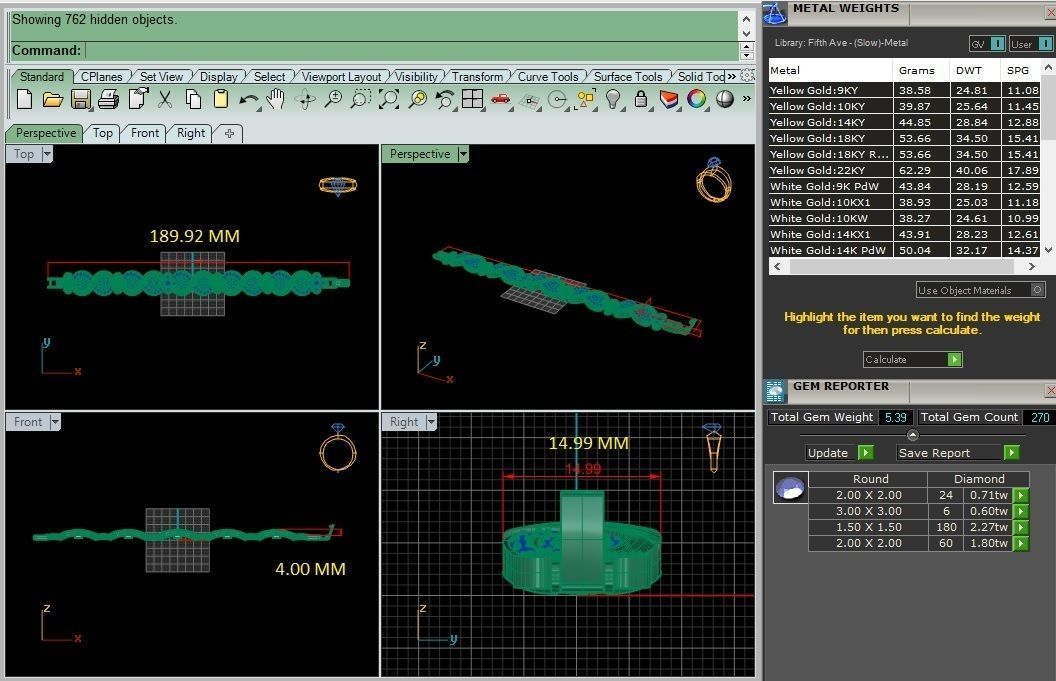
Task: Switch to the Curve Tools tab
Action: pyautogui.click(x=548, y=77)
